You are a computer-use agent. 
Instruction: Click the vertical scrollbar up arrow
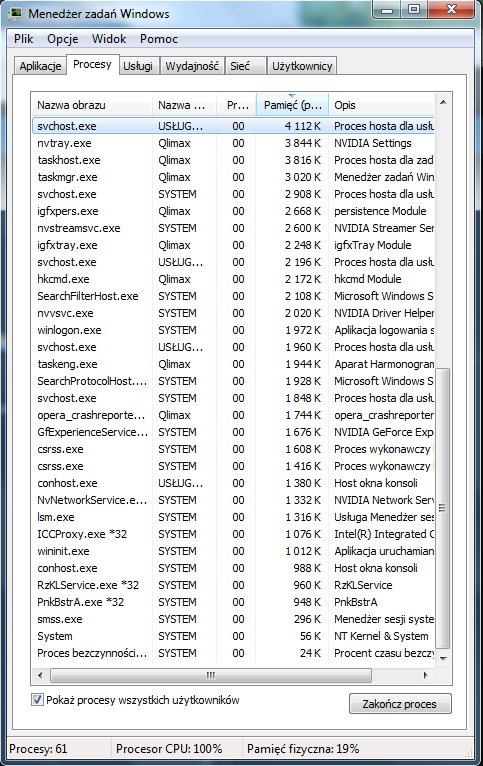pos(443,103)
